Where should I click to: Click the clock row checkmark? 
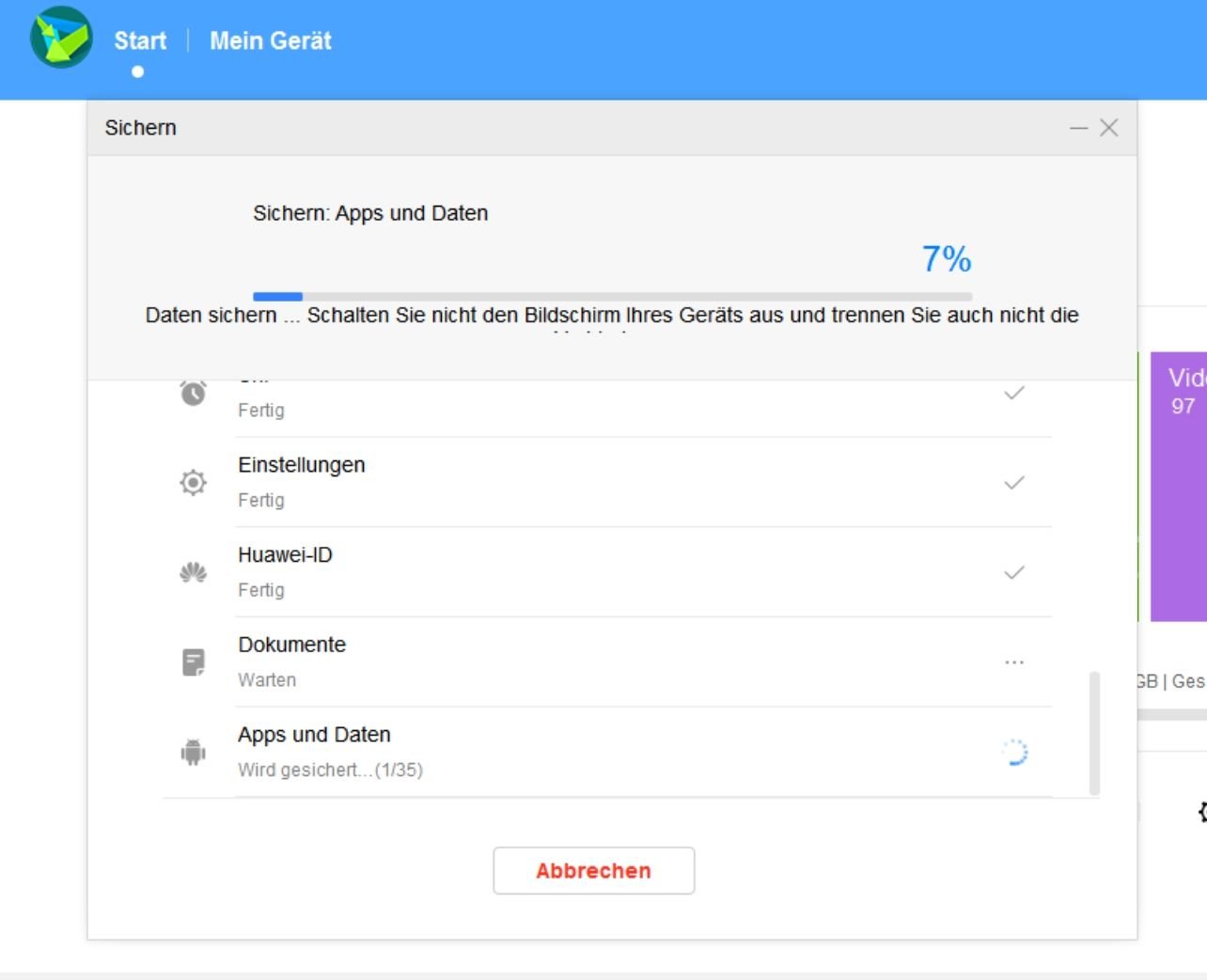(x=1014, y=393)
